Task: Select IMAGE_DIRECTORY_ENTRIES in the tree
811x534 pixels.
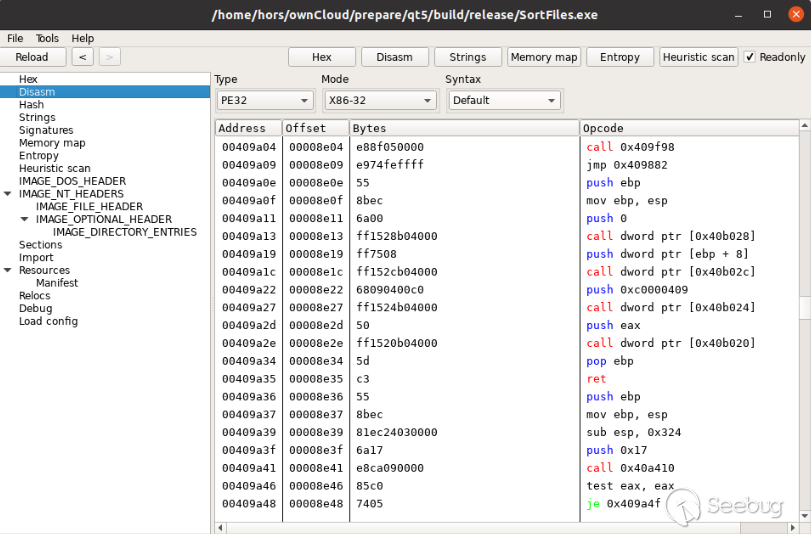Action: coord(124,232)
